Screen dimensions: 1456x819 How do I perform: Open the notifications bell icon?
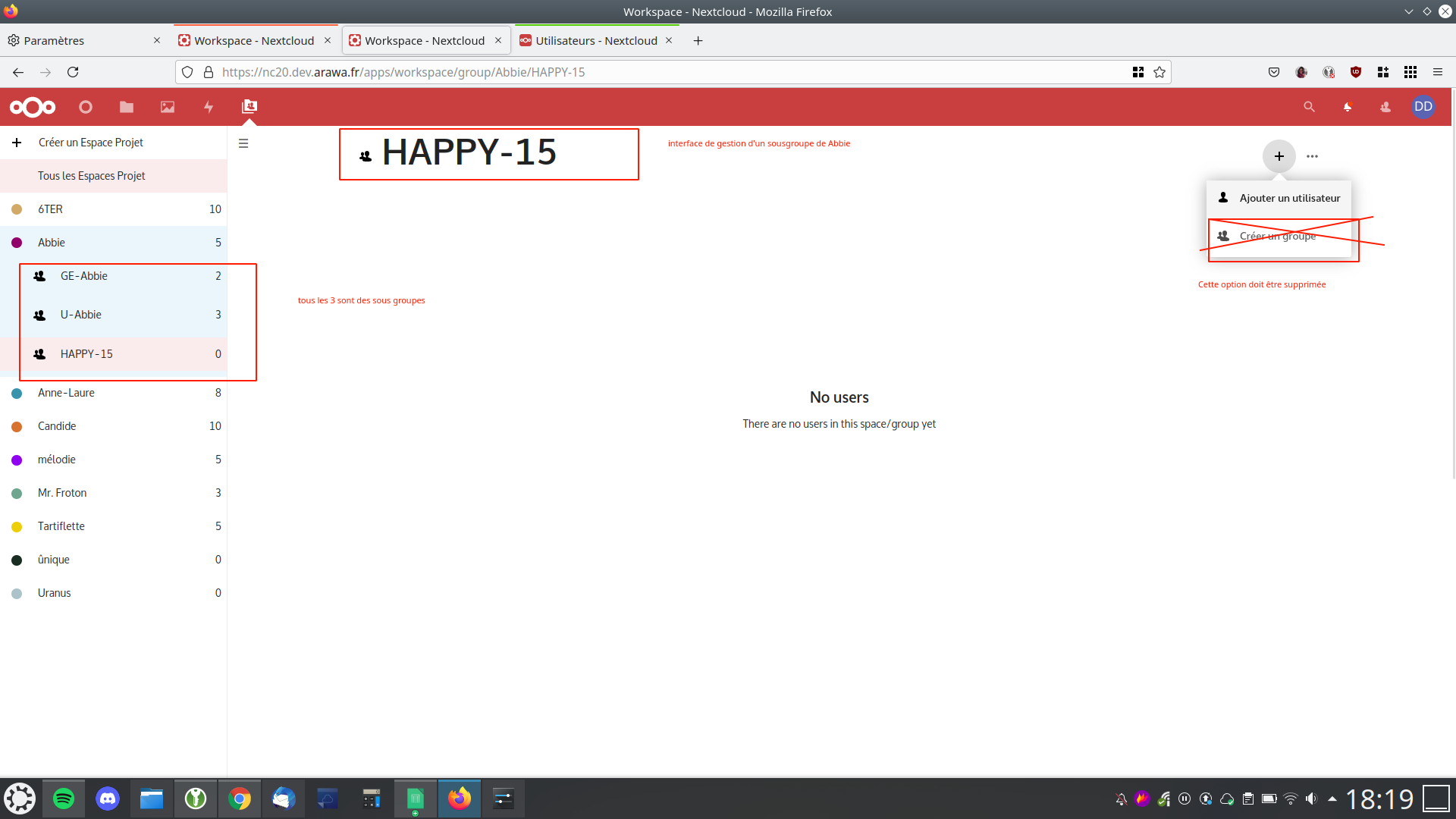pos(1348,107)
